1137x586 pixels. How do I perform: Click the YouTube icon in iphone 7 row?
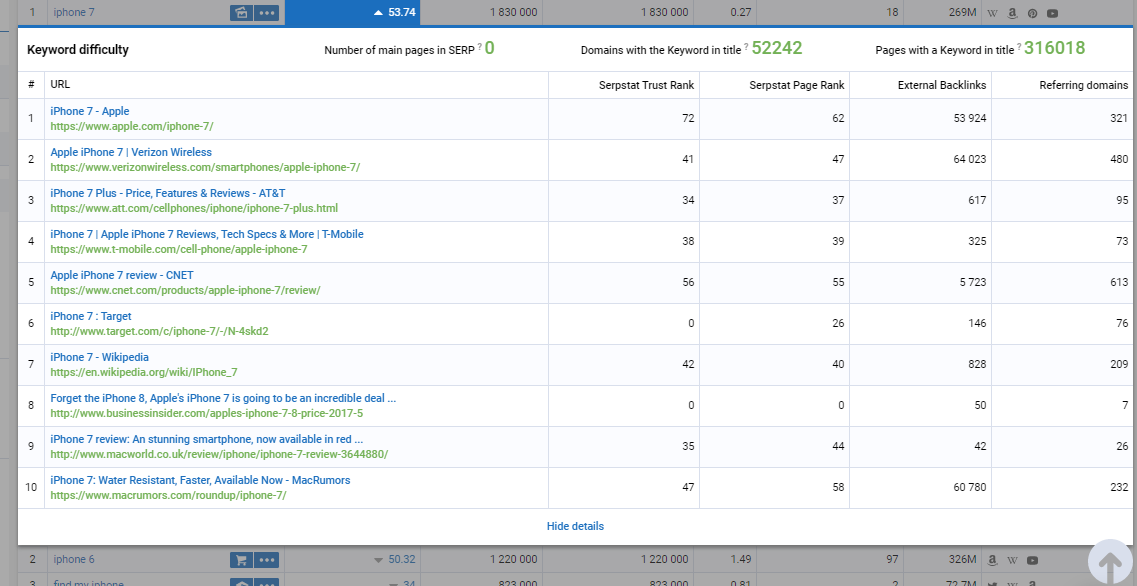click(1052, 13)
